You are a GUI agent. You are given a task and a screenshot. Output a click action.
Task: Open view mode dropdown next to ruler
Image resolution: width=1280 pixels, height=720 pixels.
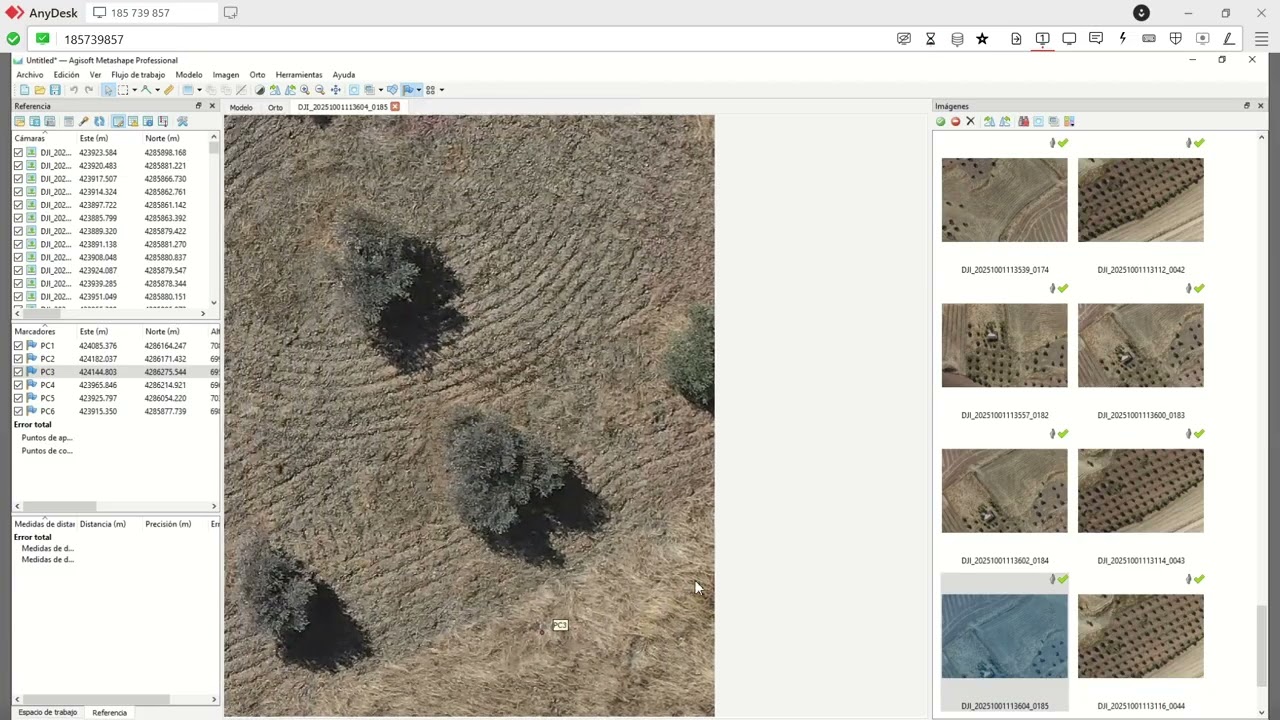click(199, 90)
